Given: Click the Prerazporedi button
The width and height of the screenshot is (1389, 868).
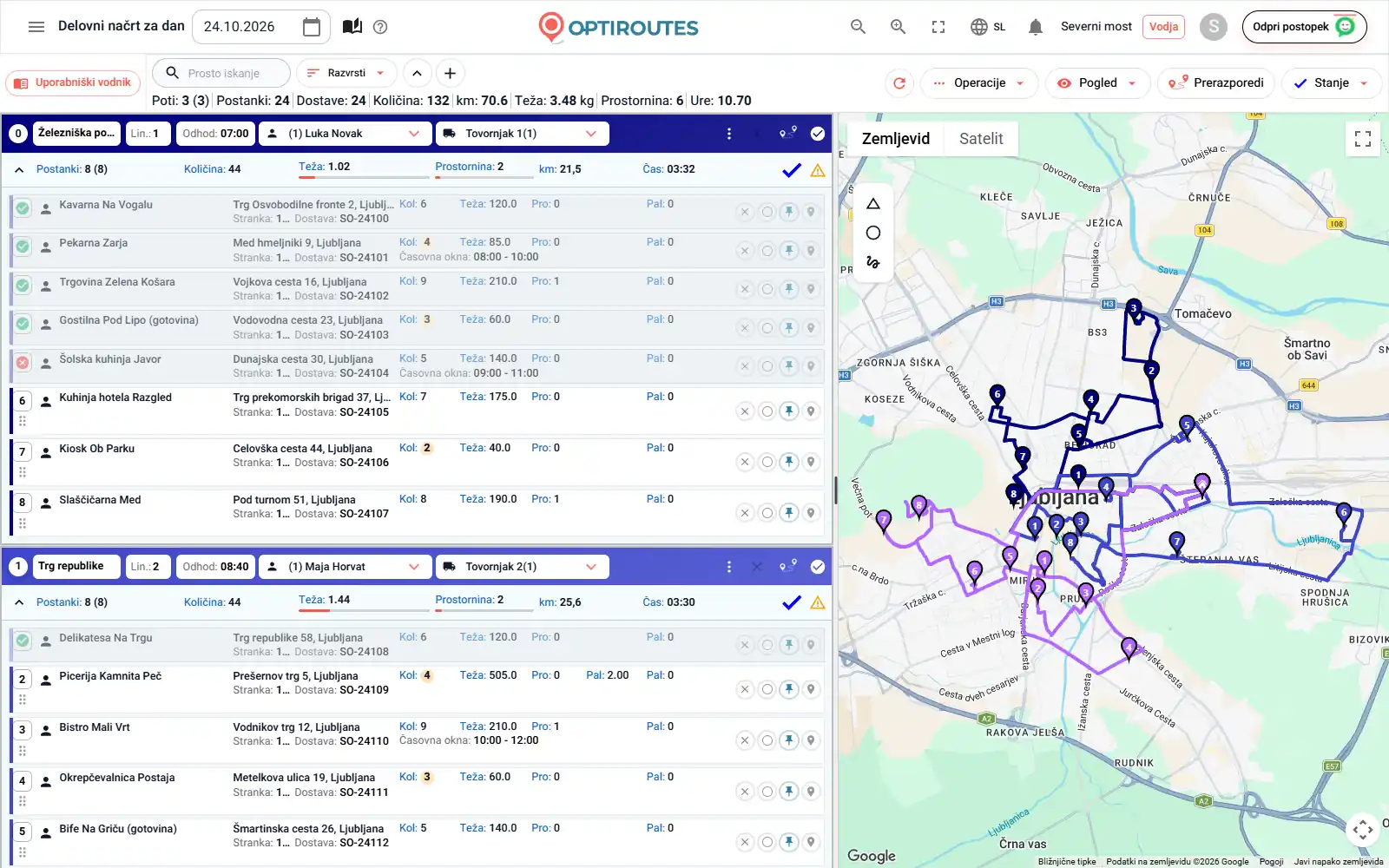Looking at the screenshot, I should tap(1216, 83).
